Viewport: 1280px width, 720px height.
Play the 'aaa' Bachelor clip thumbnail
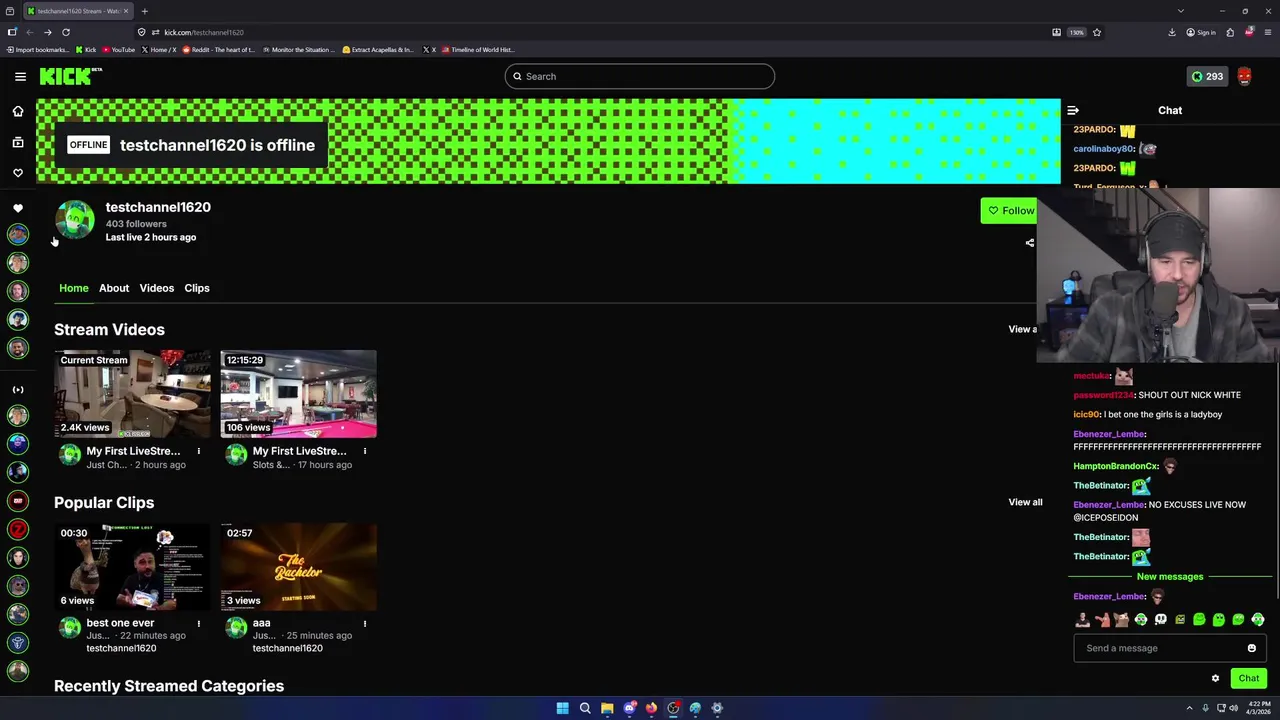299,567
